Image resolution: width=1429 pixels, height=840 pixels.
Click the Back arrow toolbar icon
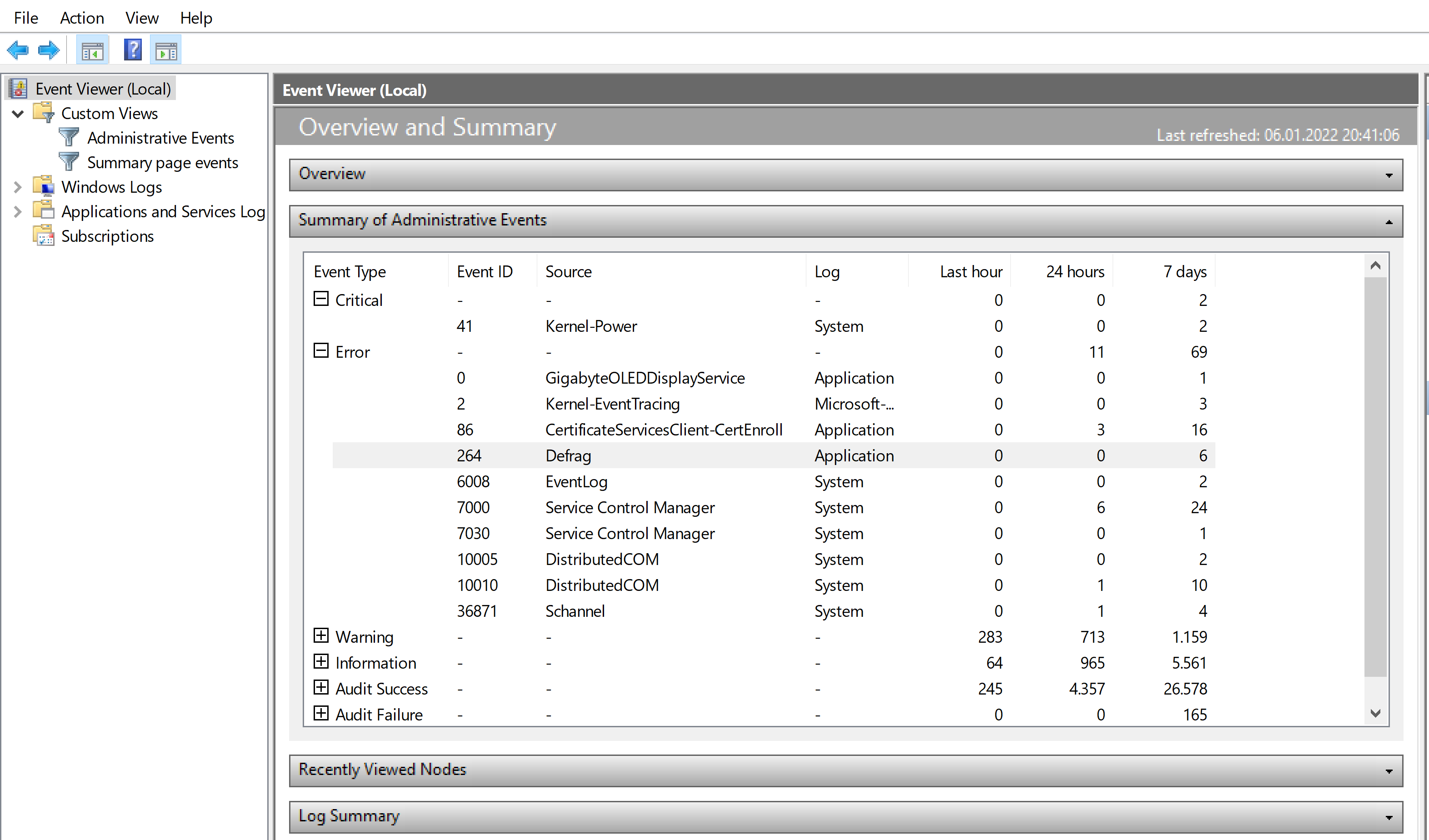[x=18, y=50]
